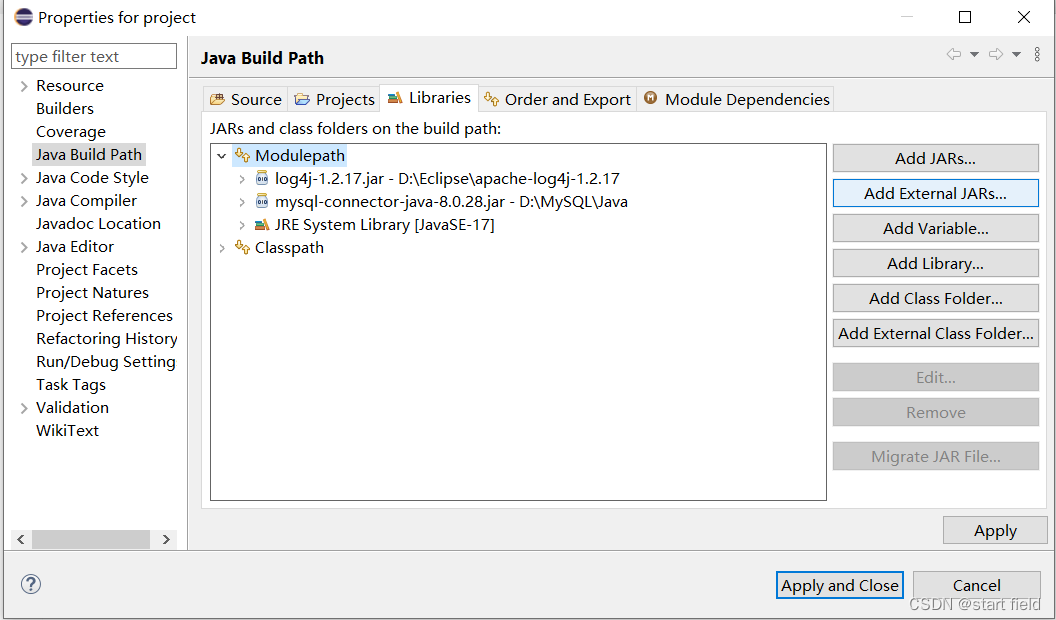Open the view menu via vertical dots icon
The width and height of the screenshot is (1056, 620).
[x=1037, y=55]
